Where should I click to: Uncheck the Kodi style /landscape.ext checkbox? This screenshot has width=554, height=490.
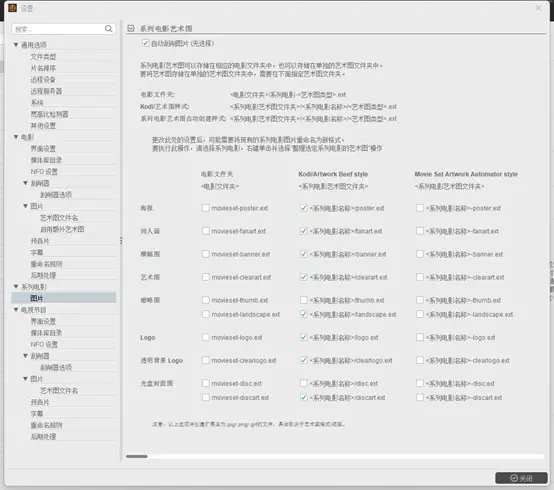pos(303,314)
